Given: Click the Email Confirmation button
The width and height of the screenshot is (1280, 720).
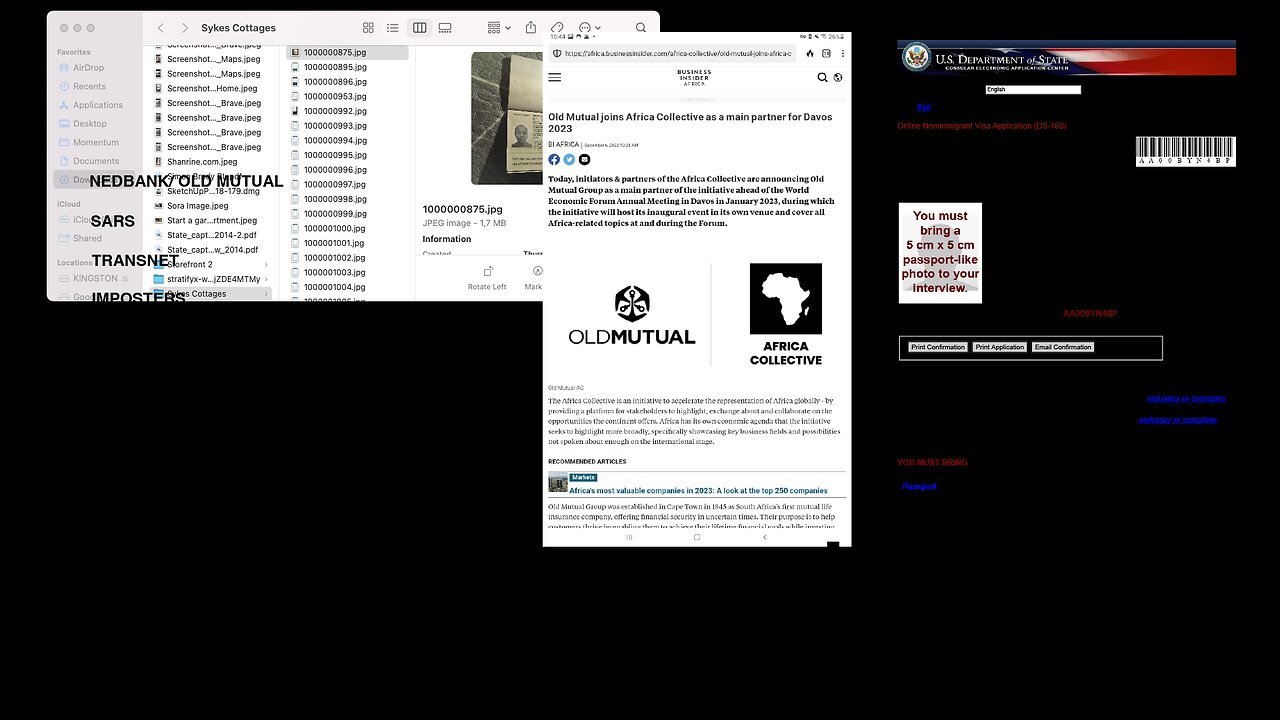Looking at the screenshot, I should [1063, 347].
